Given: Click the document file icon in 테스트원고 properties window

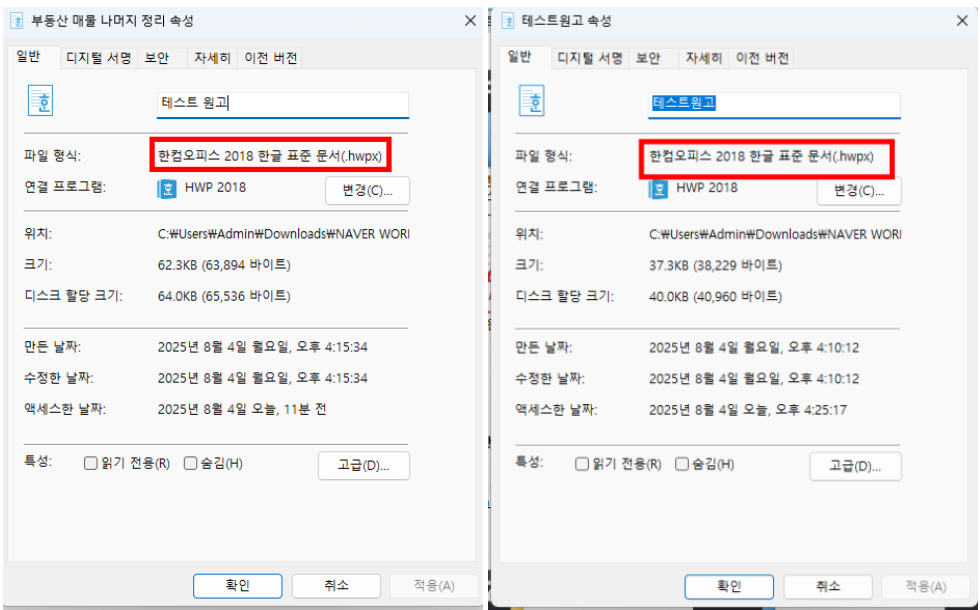Looking at the screenshot, I should 532,101.
